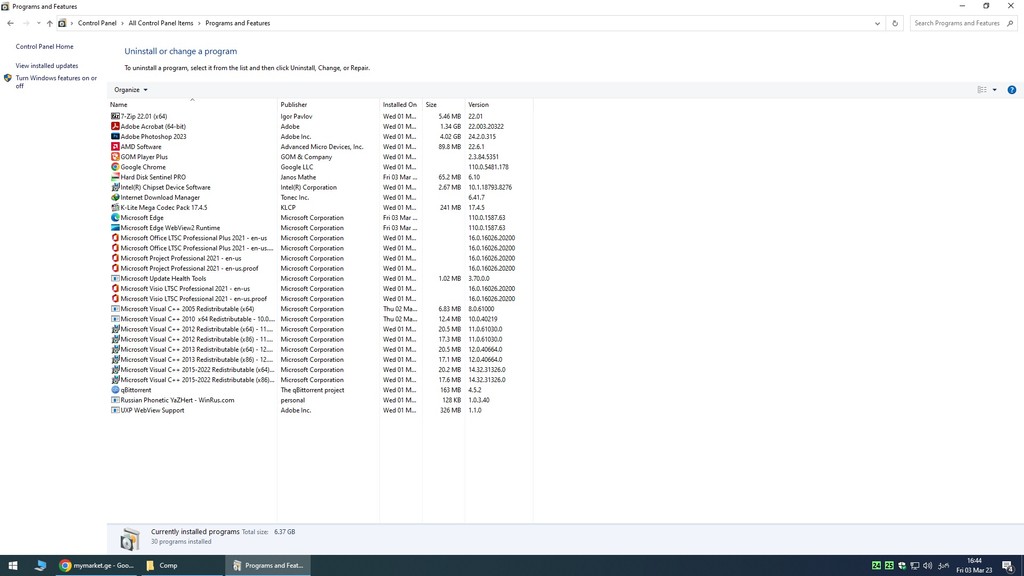
Task: Click the Adobe Acrobat (64-bit) icon
Action: click(115, 127)
